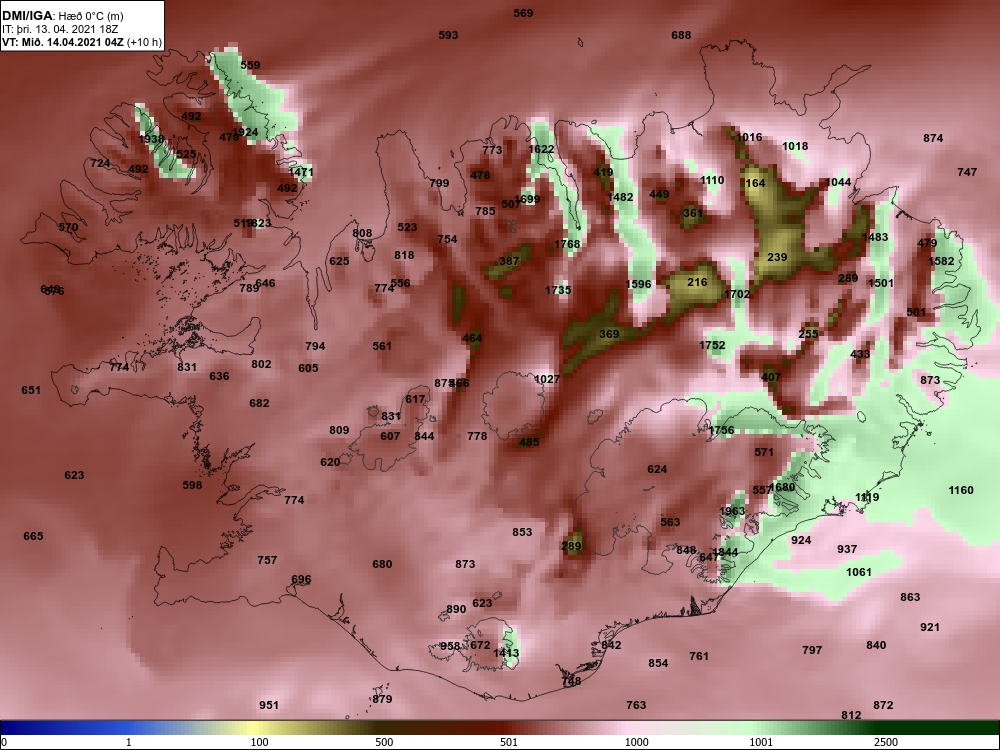Viewport: 1000px width, 750px height.
Task: Click the 794 value label
Action: point(315,346)
